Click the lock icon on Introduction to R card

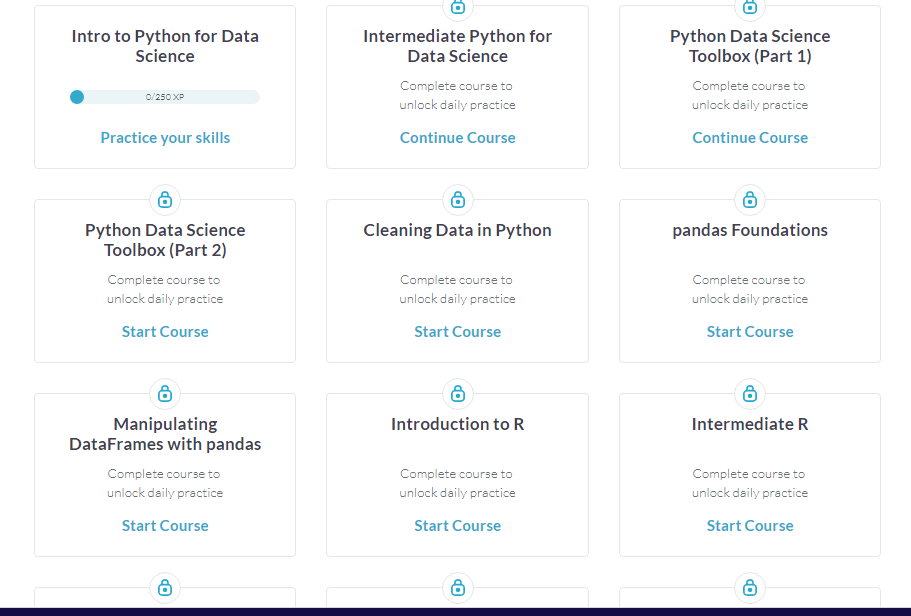coord(457,394)
